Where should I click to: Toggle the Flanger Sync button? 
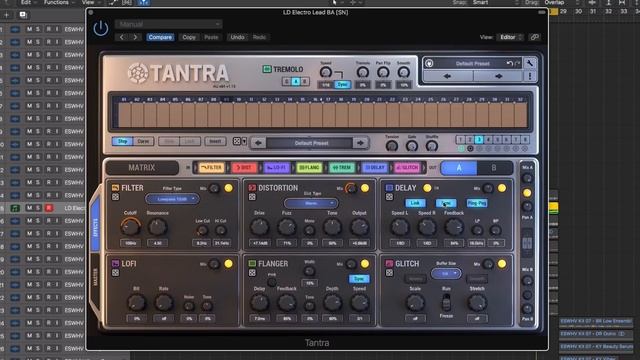coord(359,279)
